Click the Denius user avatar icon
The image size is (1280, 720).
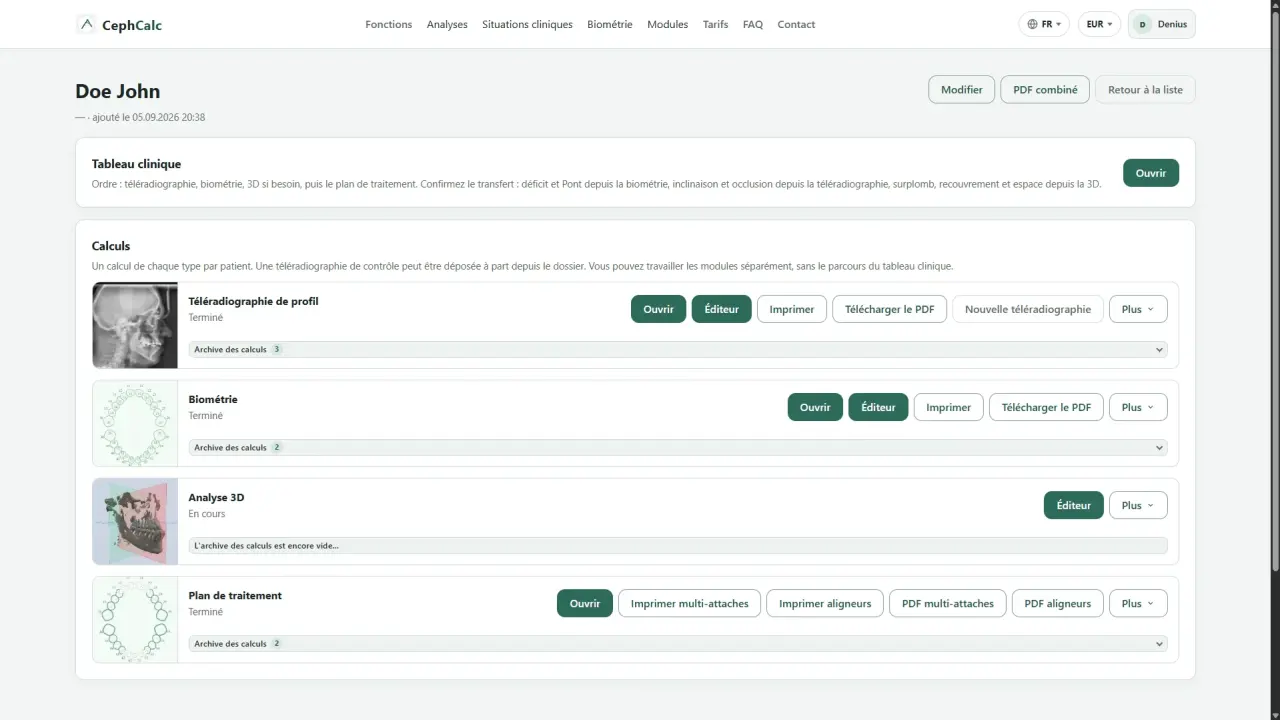pyautogui.click(x=1142, y=24)
